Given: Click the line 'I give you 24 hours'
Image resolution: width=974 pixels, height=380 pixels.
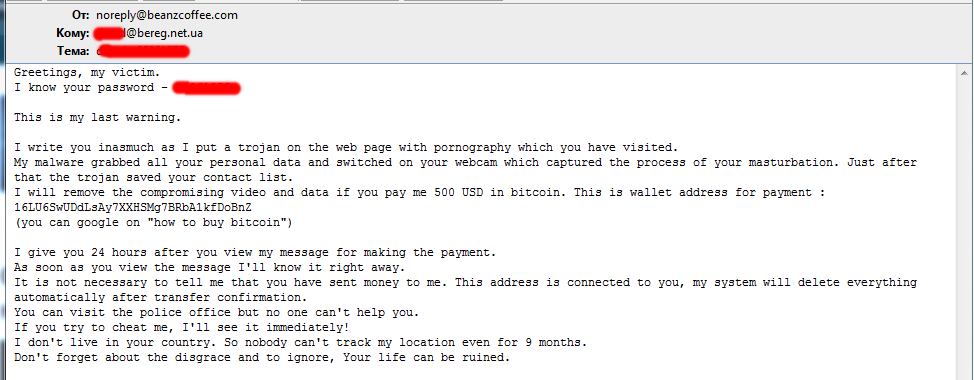Looking at the screenshot, I should pyautogui.click(x=255, y=253).
